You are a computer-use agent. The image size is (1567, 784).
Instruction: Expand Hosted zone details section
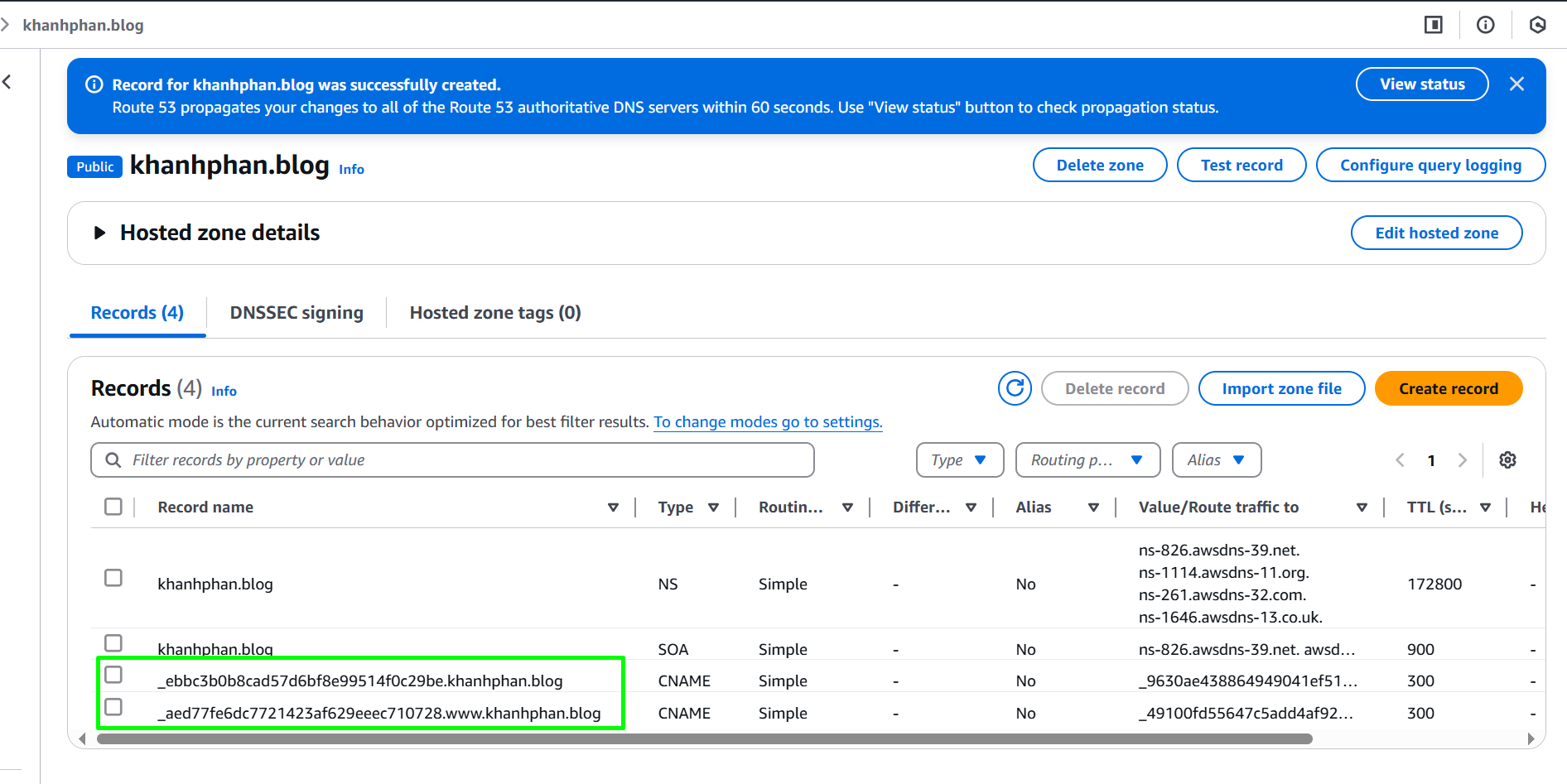tap(99, 233)
